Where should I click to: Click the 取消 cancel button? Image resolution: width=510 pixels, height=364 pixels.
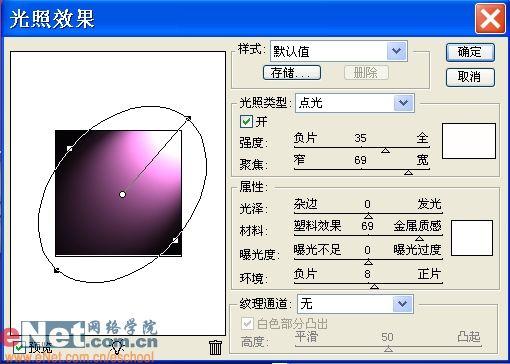(470, 77)
